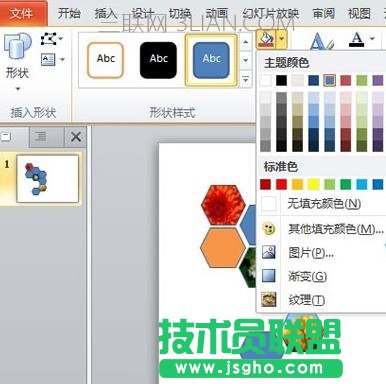This screenshot has width=386, height=384.
Task: Pick the highlighted blue accent theme swatch
Action: pyautogui.click(x=329, y=80)
